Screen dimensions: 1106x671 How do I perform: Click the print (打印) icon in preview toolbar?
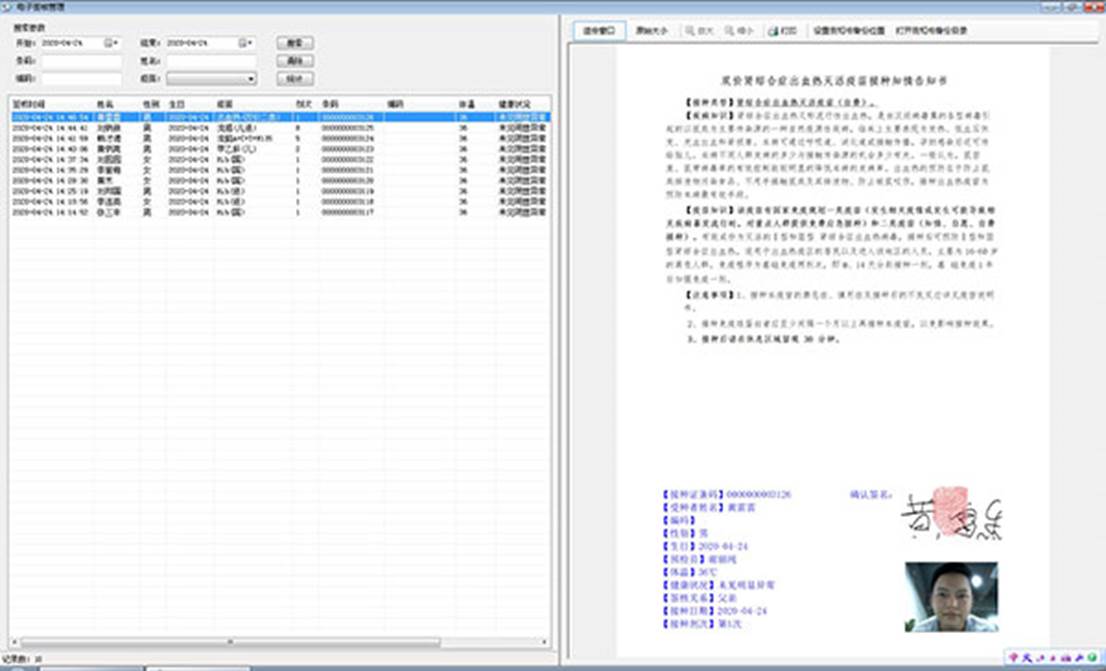[782, 31]
